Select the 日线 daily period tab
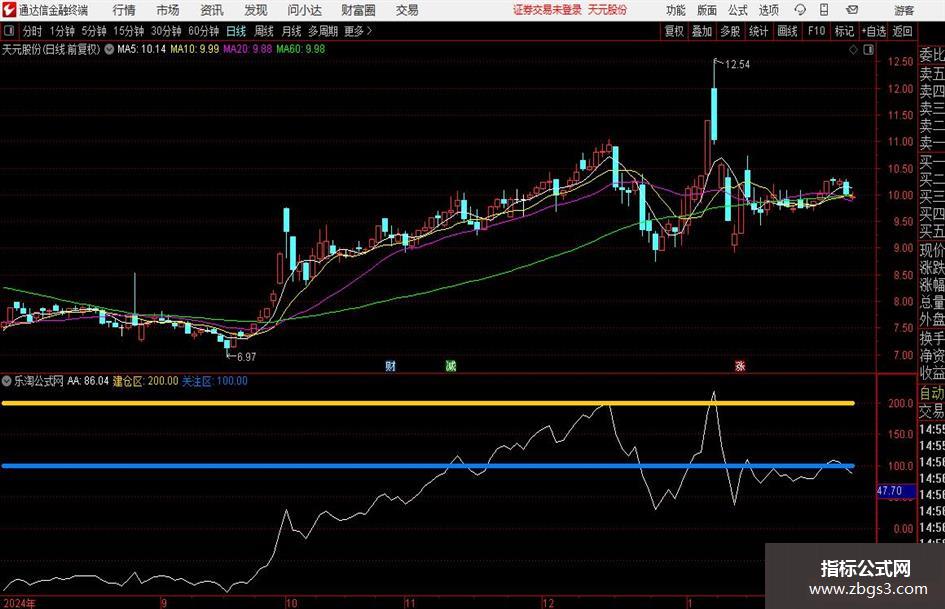The width and height of the screenshot is (945, 609). click(x=236, y=31)
